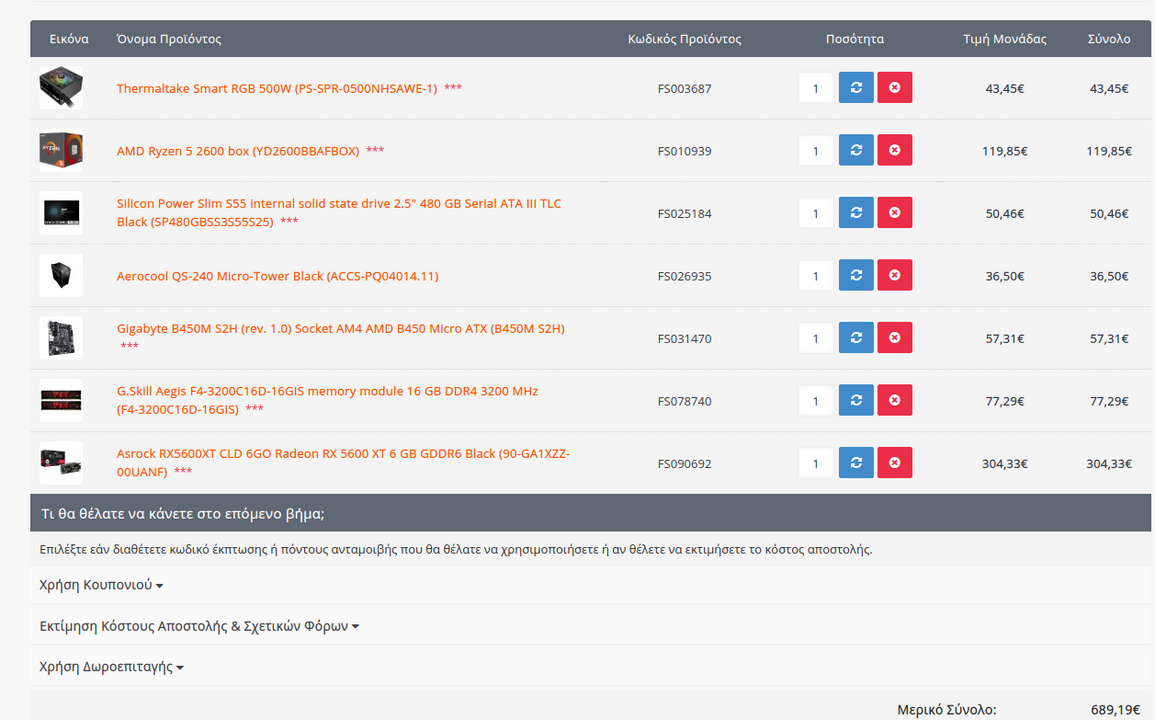
Task: Refresh quantity for Thermaltake Smart RGB 500W
Action: coord(855,88)
